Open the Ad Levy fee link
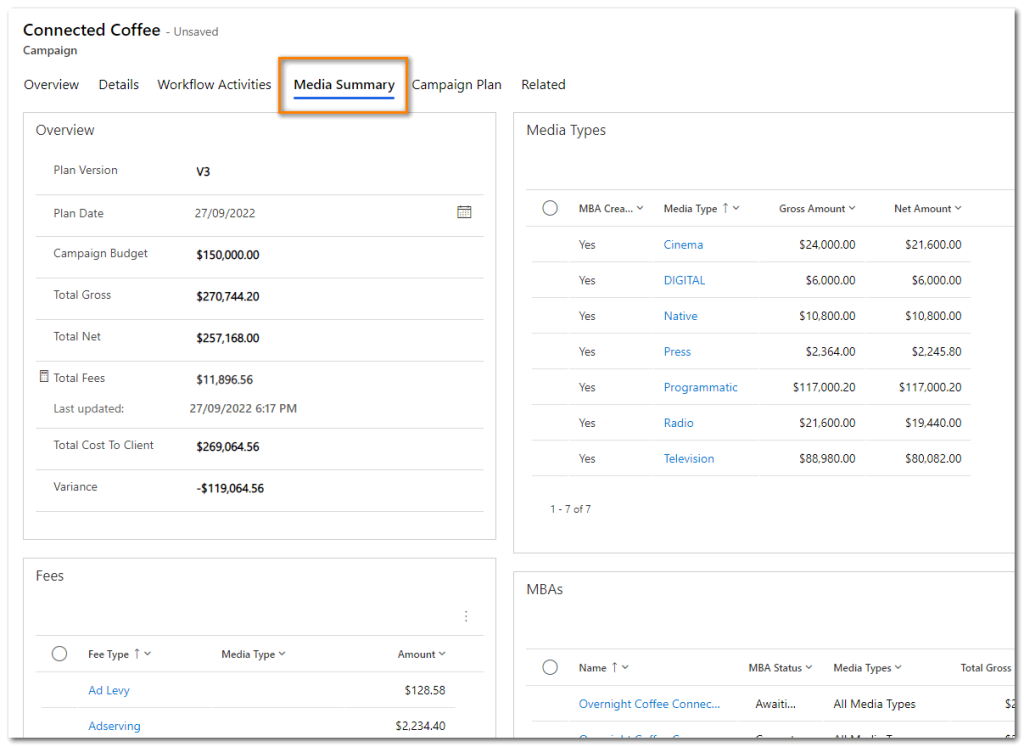The width and height of the screenshot is (1024, 747). (x=108, y=690)
